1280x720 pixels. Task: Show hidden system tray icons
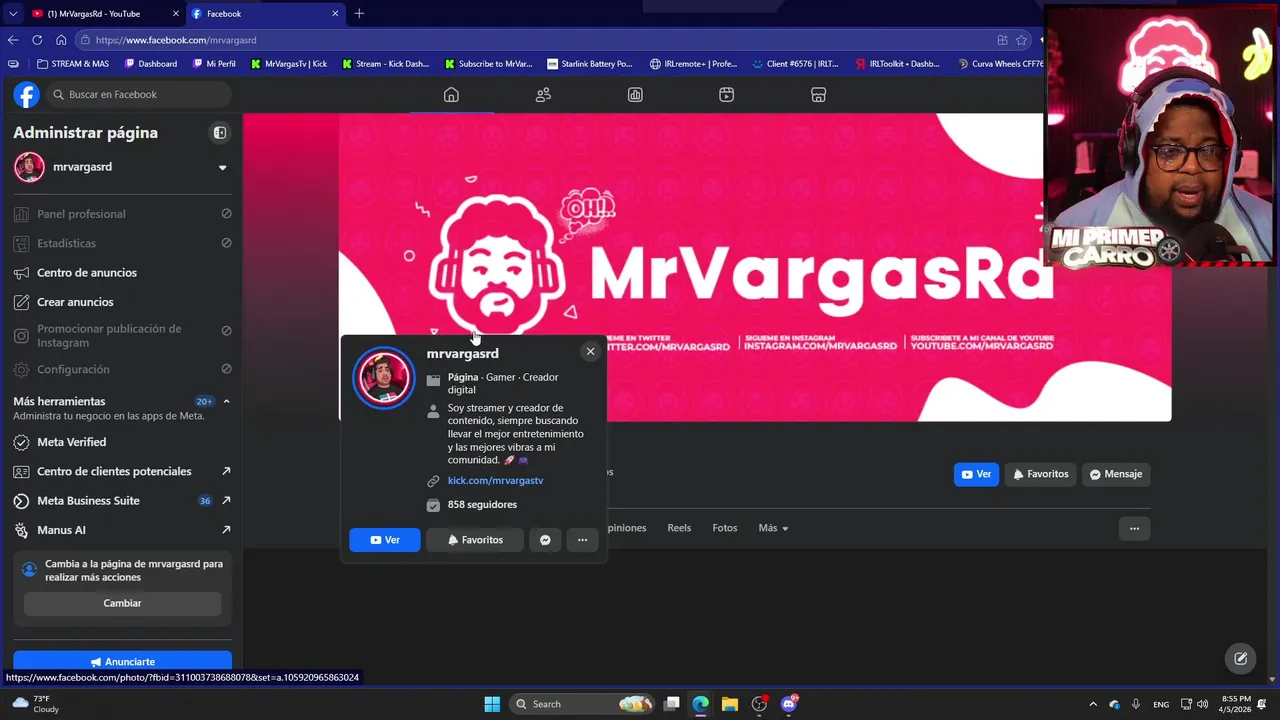[1092, 704]
